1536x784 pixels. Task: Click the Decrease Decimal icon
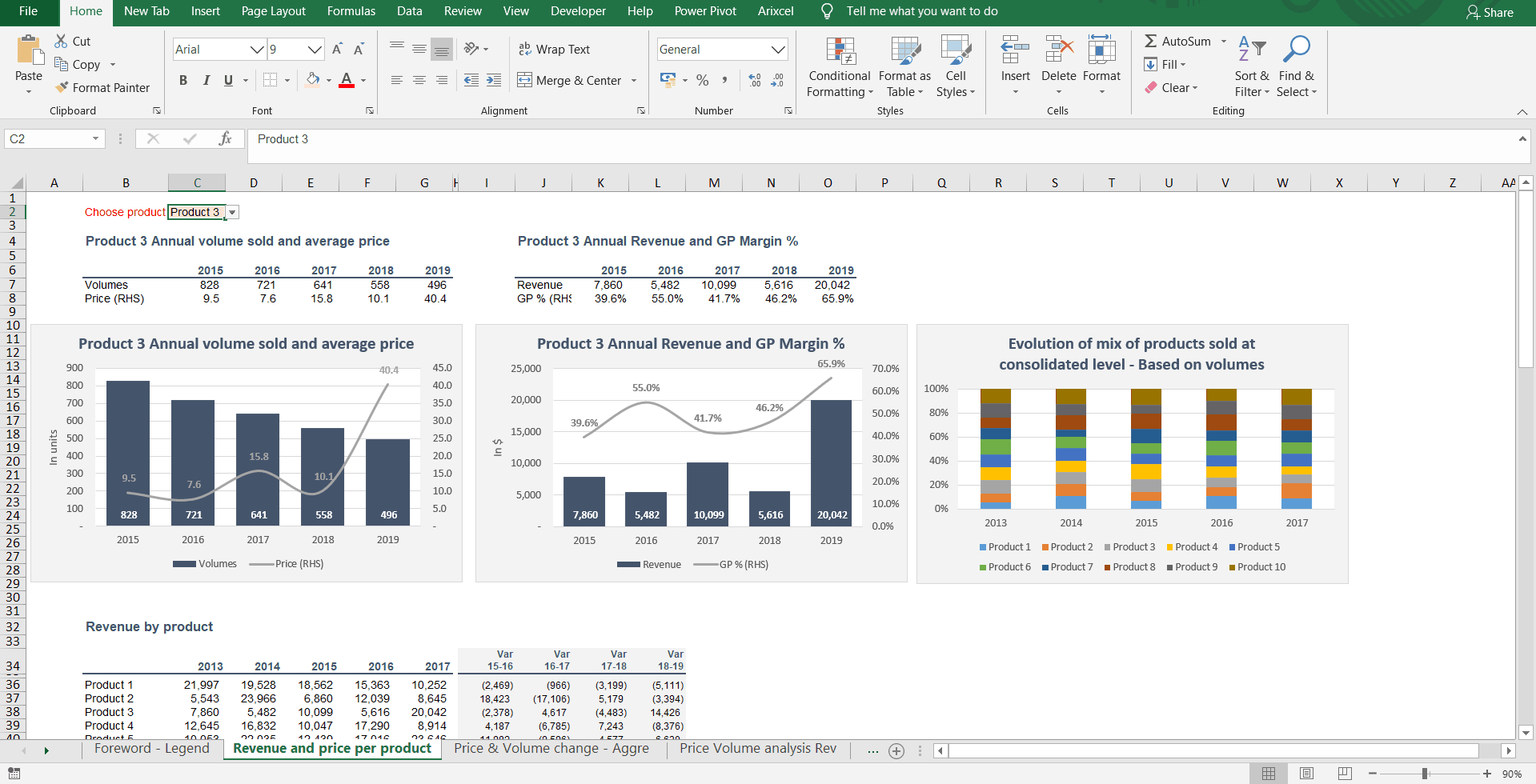(777, 80)
